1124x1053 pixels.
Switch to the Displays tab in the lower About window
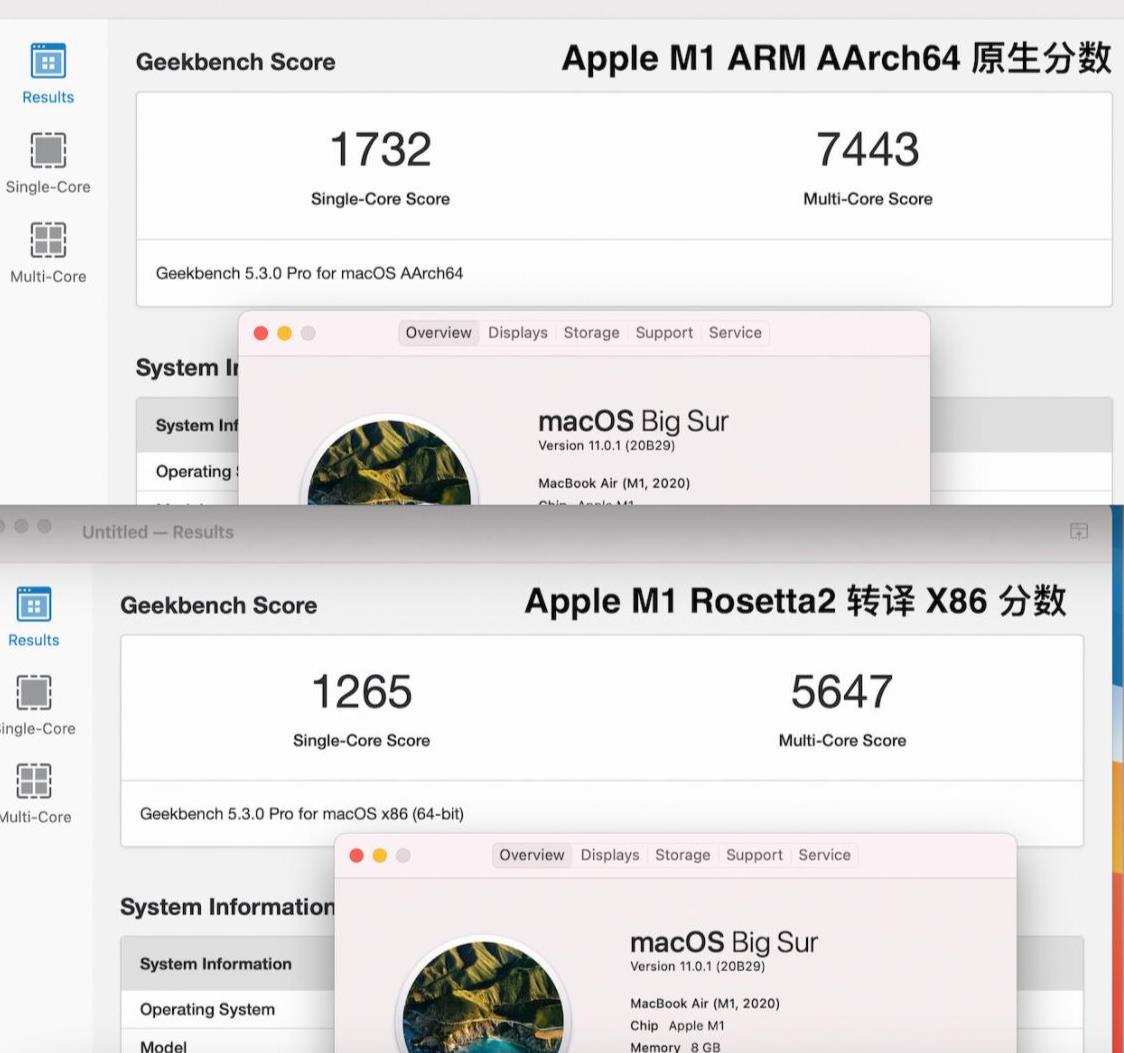pyautogui.click(x=610, y=855)
